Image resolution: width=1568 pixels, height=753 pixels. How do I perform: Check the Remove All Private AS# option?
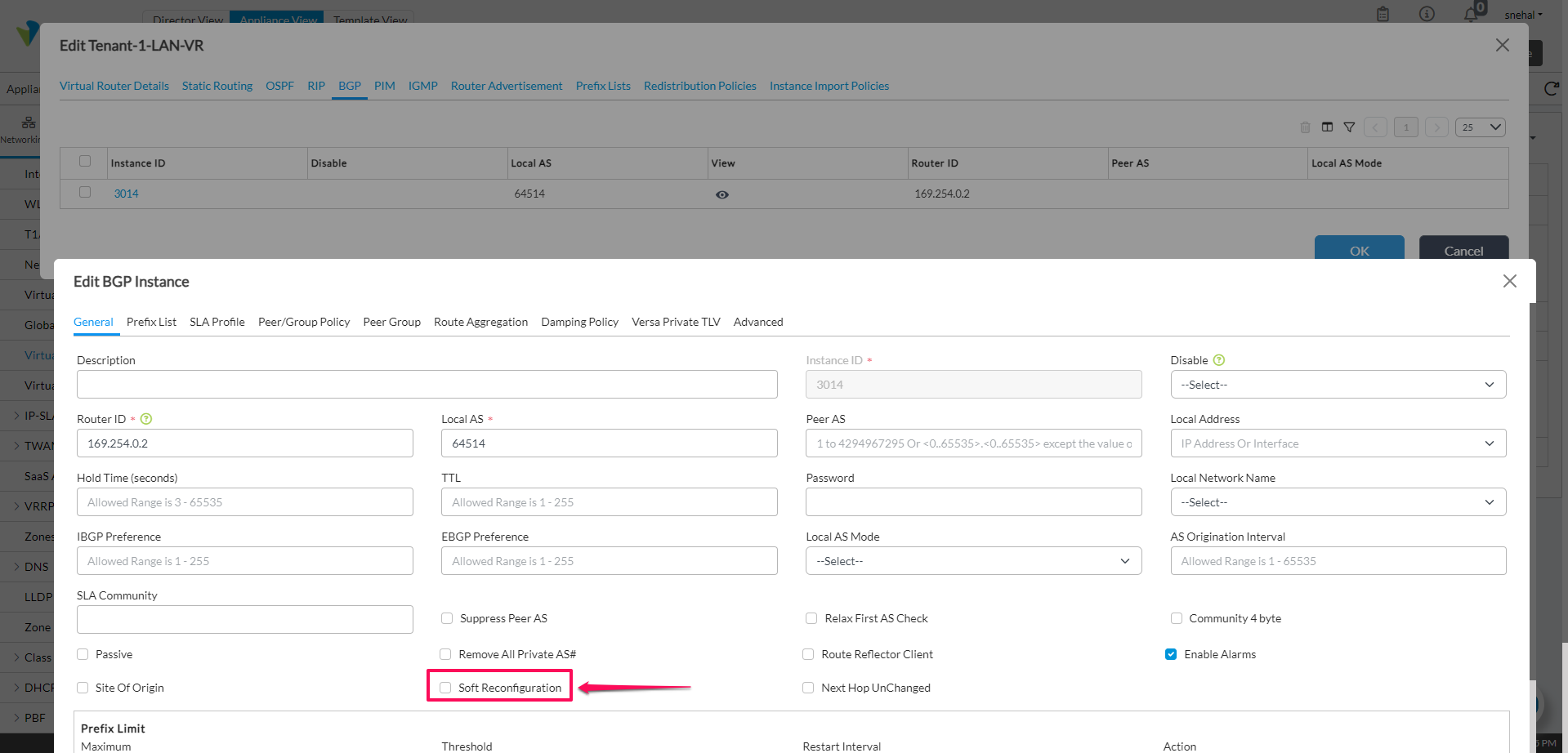click(x=445, y=654)
